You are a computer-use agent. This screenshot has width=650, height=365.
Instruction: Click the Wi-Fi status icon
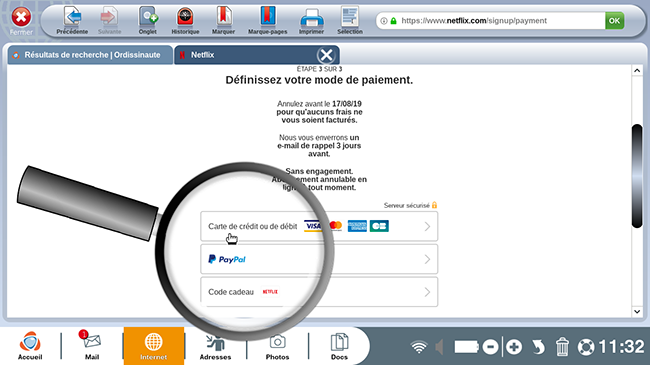tap(419, 347)
